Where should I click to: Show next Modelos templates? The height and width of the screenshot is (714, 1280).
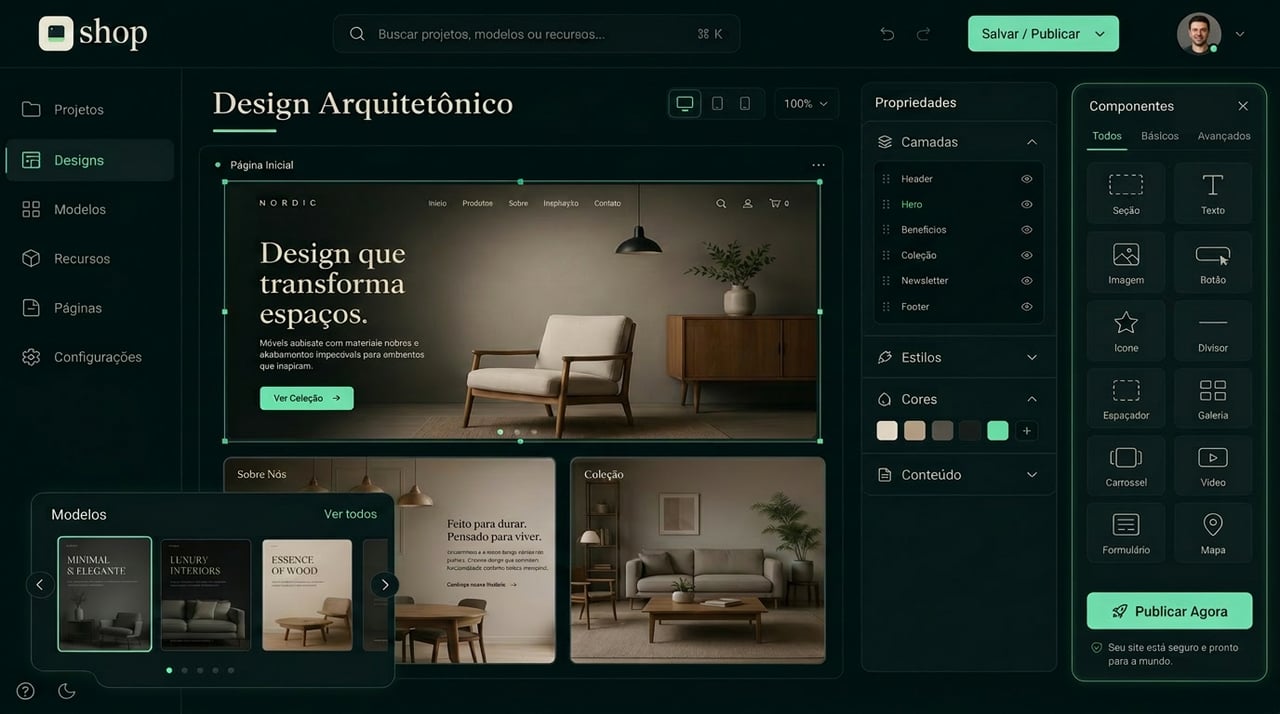(385, 585)
